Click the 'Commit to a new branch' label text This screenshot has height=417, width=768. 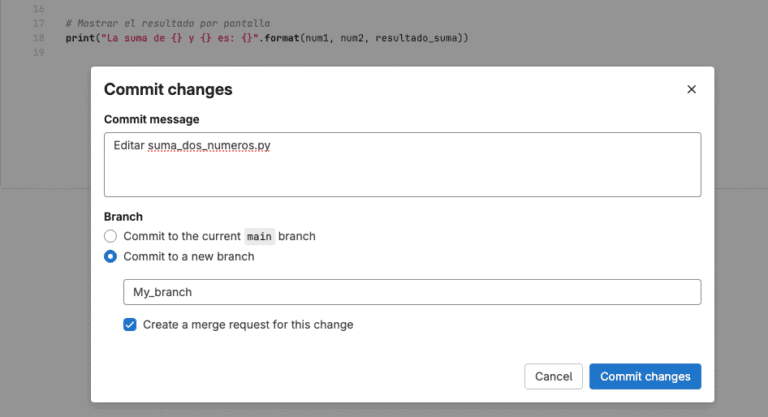tap(189, 256)
